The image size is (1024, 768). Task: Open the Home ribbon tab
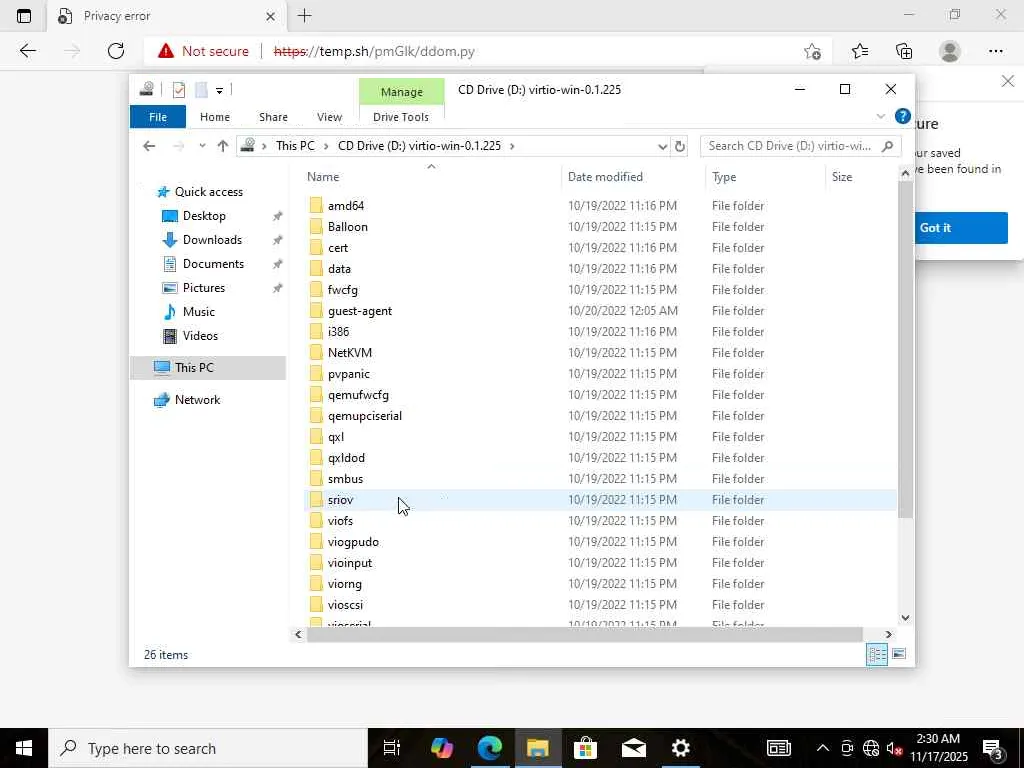coord(215,117)
